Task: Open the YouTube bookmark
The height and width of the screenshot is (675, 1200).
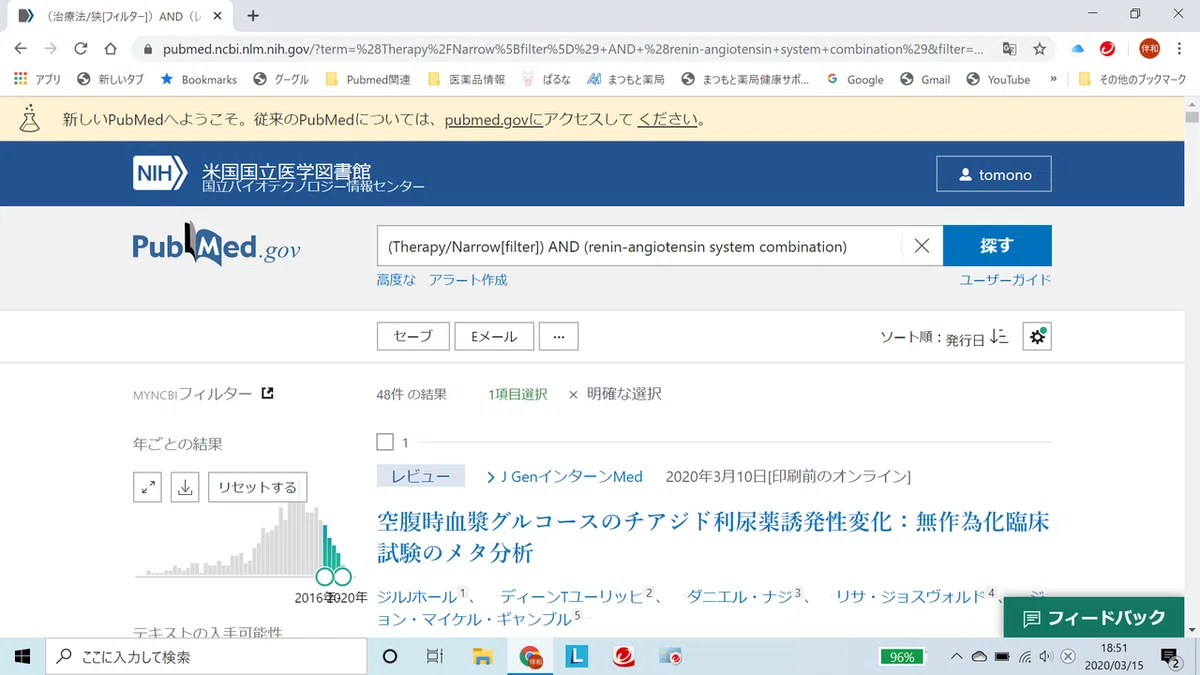Action: [998, 79]
